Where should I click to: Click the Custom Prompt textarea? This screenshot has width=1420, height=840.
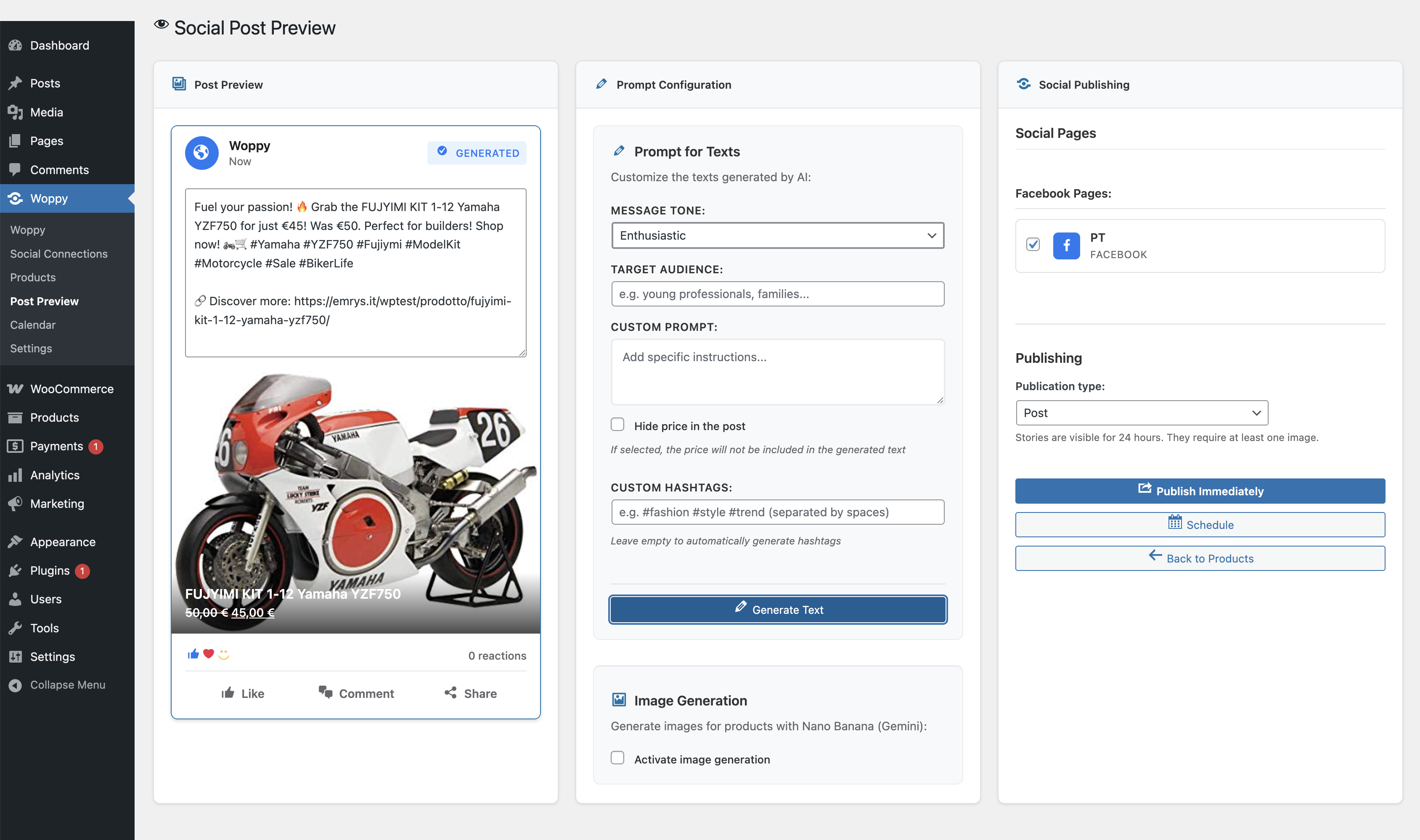coord(777,372)
